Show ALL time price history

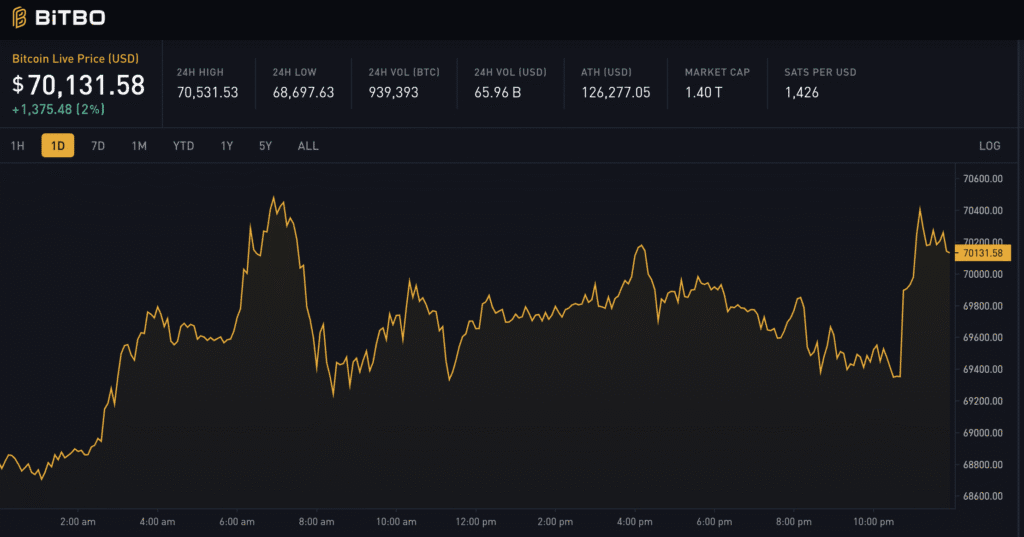(308, 146)
